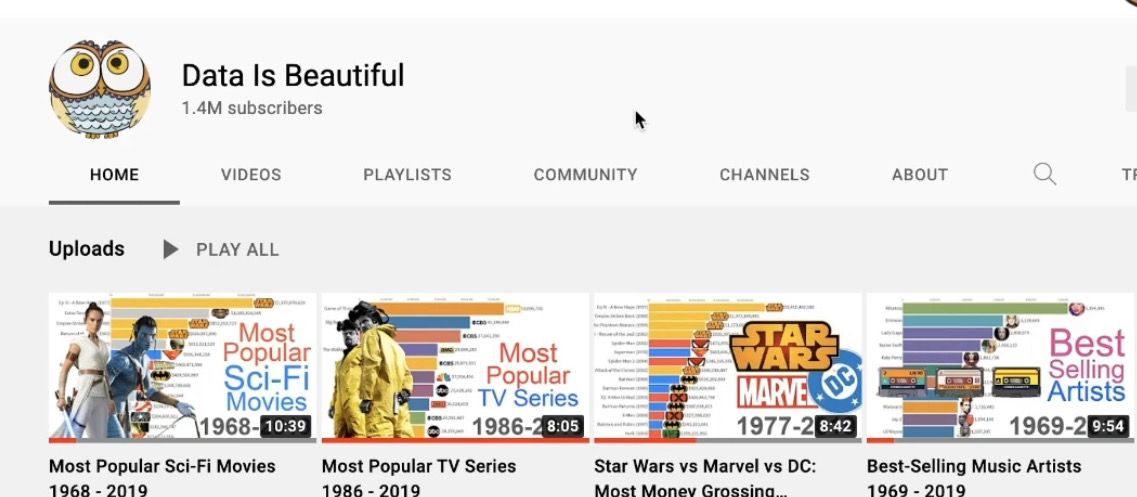Click the 8:42 duration badge on Star Wars video
This screenshot has width=1137, height=497.
click(x=835, y=426)
